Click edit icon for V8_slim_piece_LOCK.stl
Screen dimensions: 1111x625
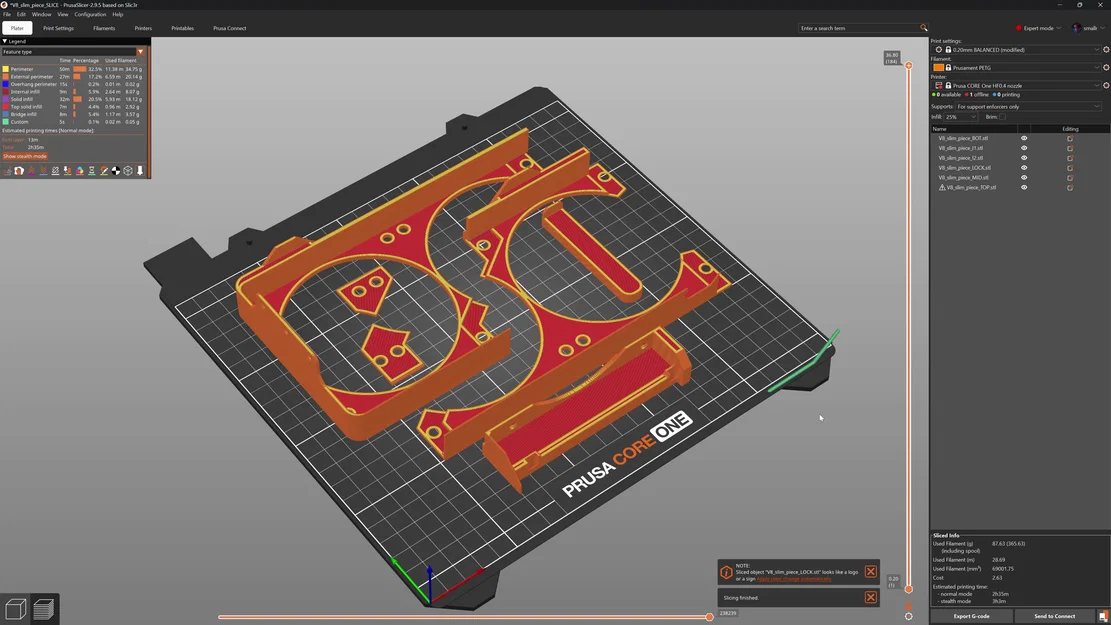tap(1070, 168)
